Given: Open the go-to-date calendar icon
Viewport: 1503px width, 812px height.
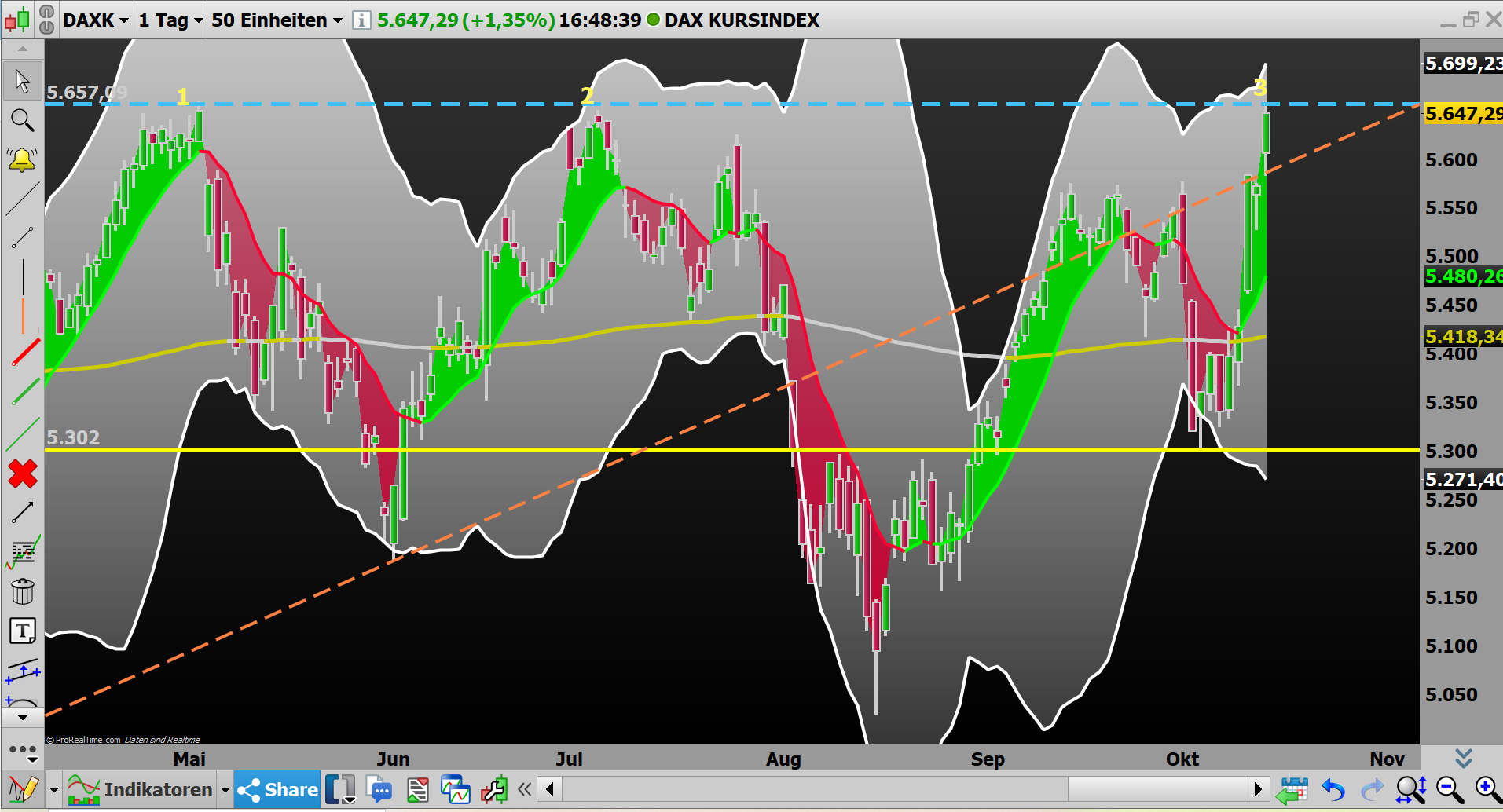Looking at the screenshot, I should (x=1293, y=789).
